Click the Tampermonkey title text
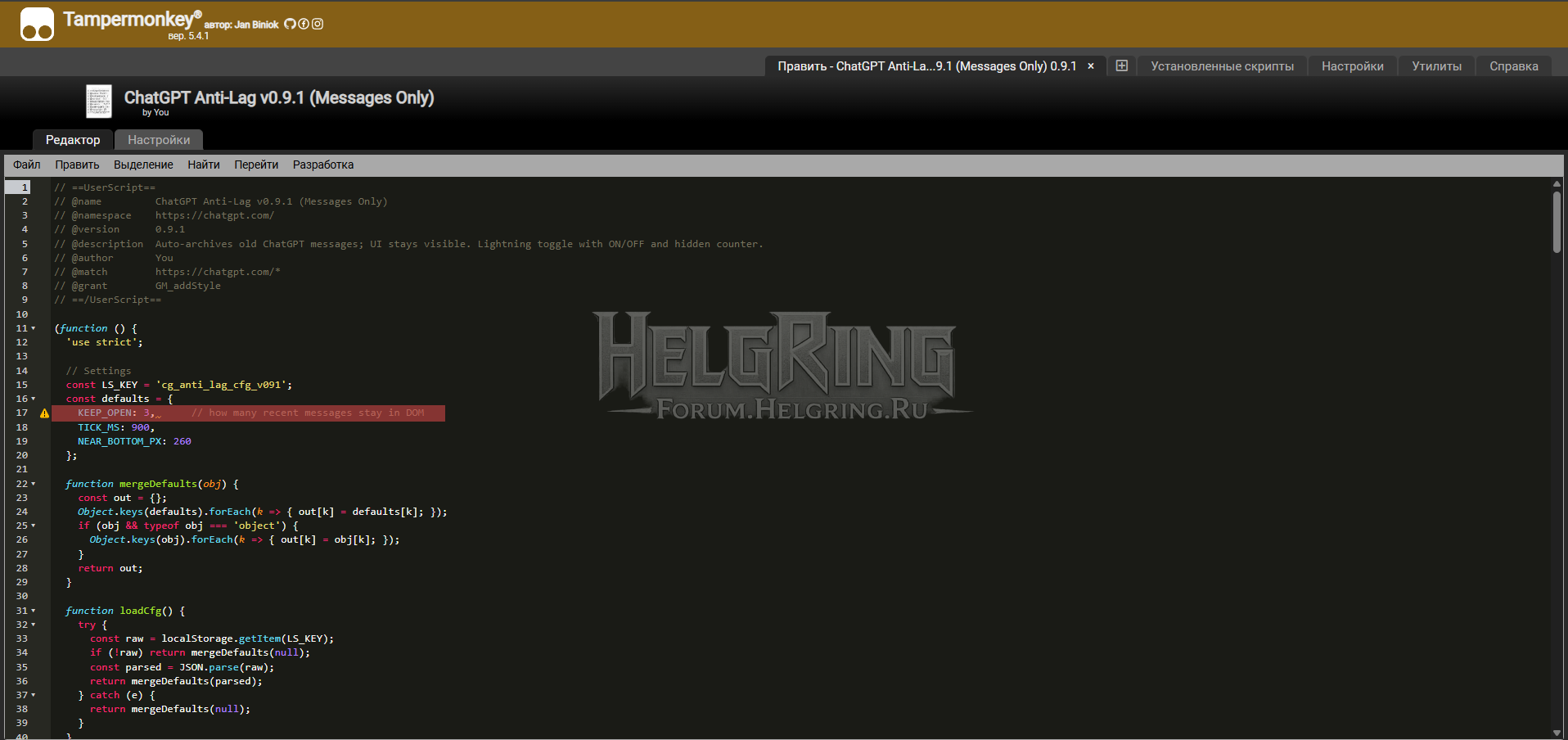The width and height of the screenshot is (1568, 740). (132, 19)
